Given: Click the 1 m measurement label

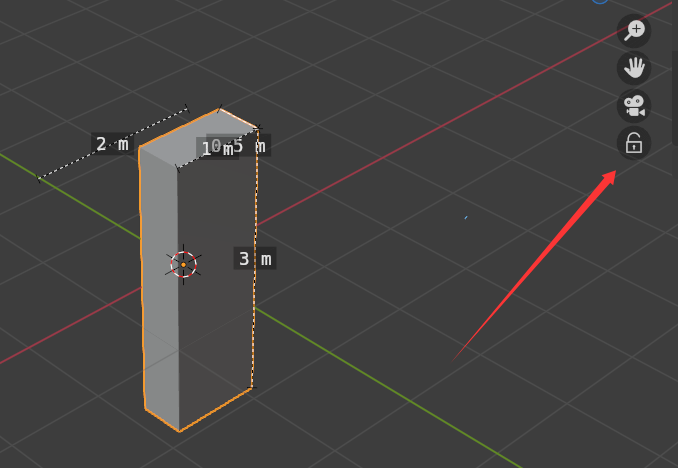Looking at the screenshot, I should 217,150.
